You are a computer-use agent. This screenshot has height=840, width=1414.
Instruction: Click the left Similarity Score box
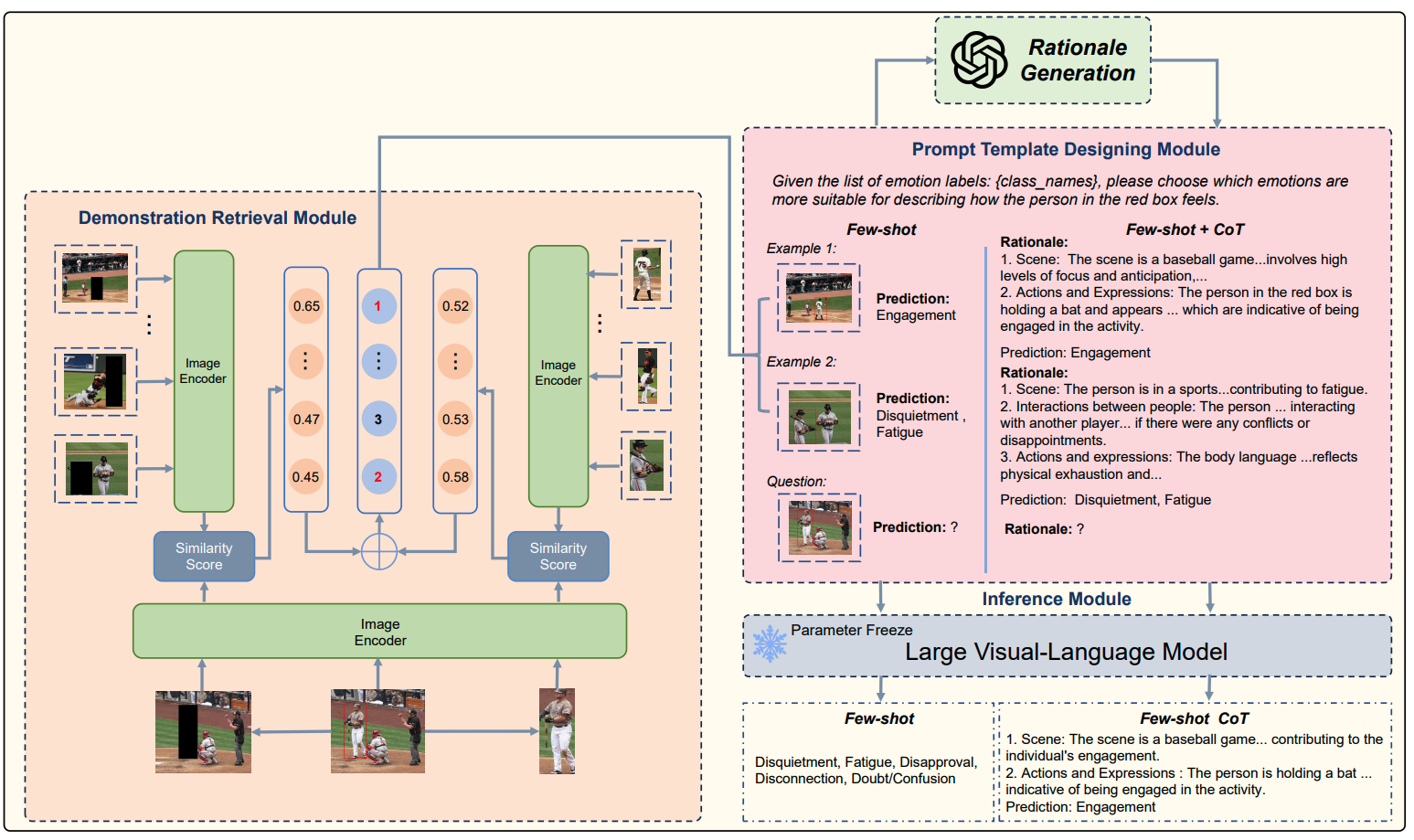(204, 557)
